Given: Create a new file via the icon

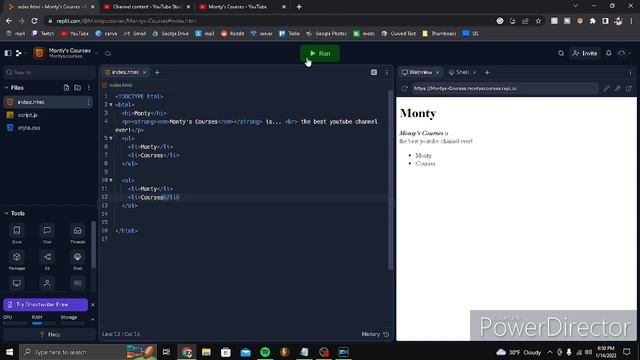Looking at the screenshot, I should point(66,88).
